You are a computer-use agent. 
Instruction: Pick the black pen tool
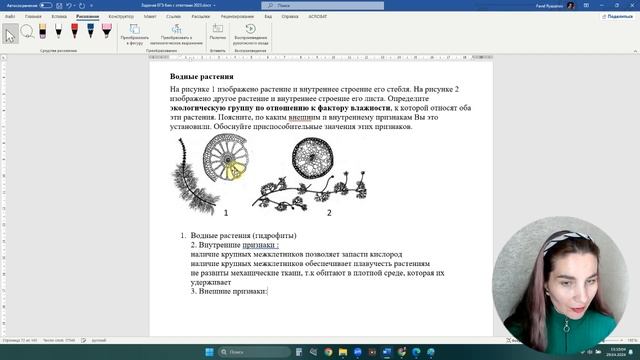coord(58,31)
